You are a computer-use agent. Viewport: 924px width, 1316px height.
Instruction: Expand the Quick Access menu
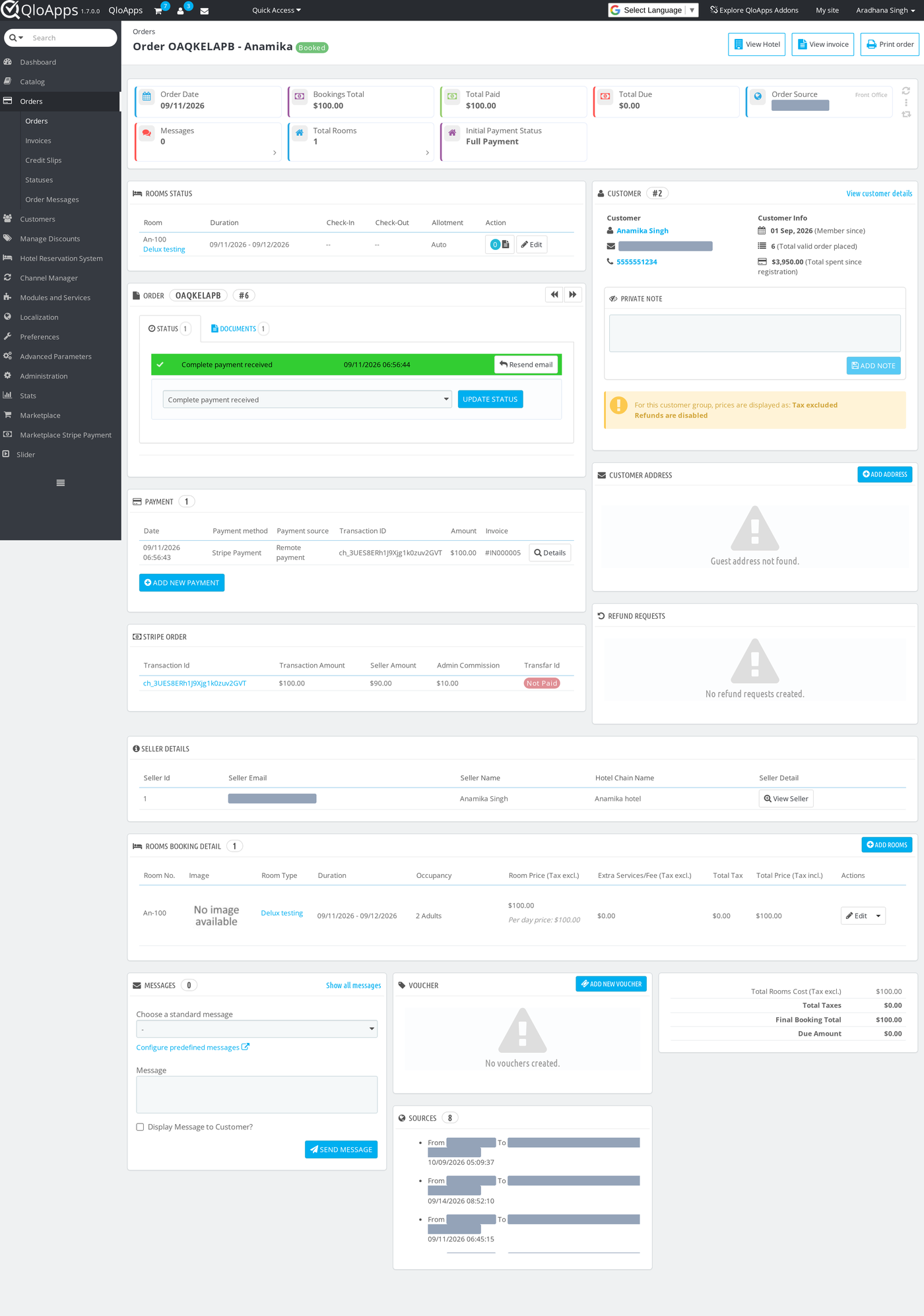pyautogui.click(x=277, y=11)
